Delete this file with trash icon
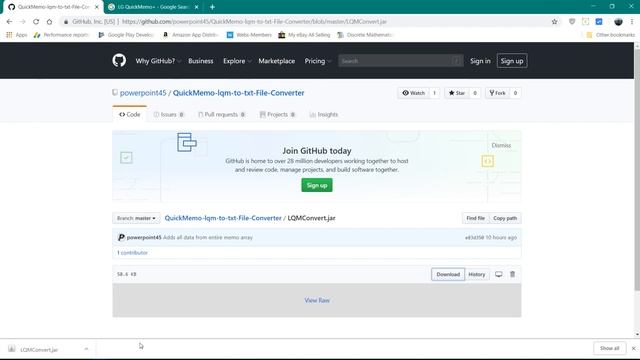Image resolution: width=640 pixels, height=360 pixels. [513, 274]
